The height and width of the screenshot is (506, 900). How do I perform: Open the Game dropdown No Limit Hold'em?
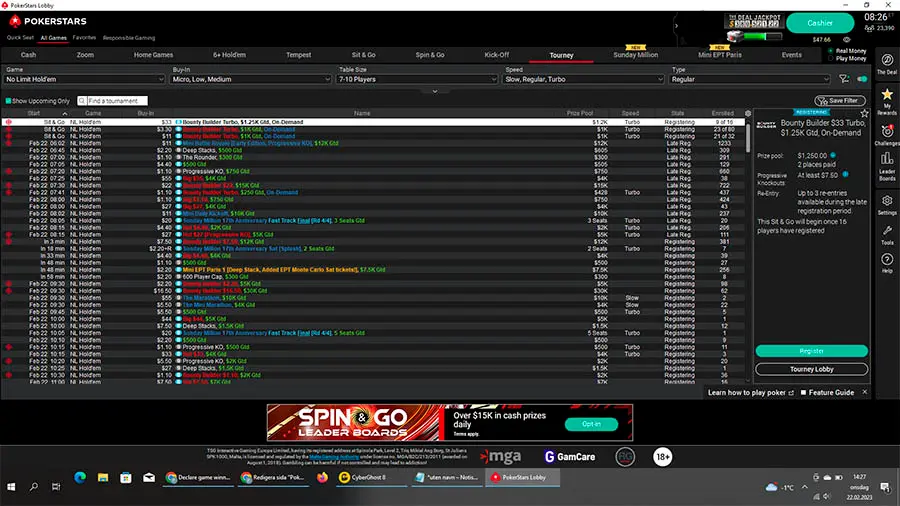point(84,79)
